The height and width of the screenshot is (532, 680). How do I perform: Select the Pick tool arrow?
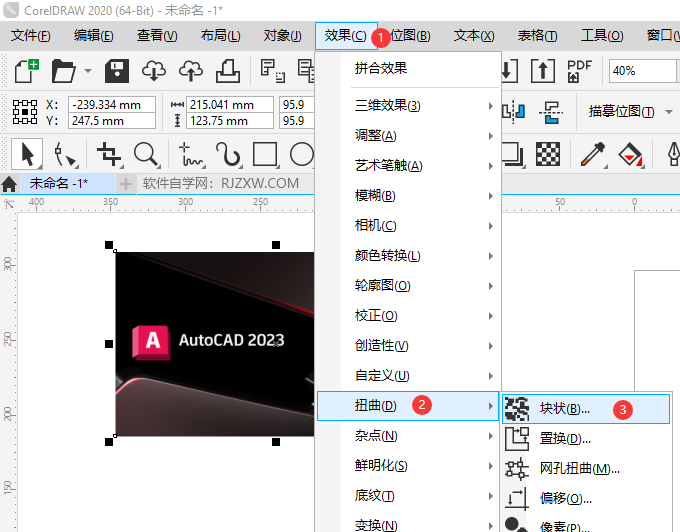(x=27, y=154)
